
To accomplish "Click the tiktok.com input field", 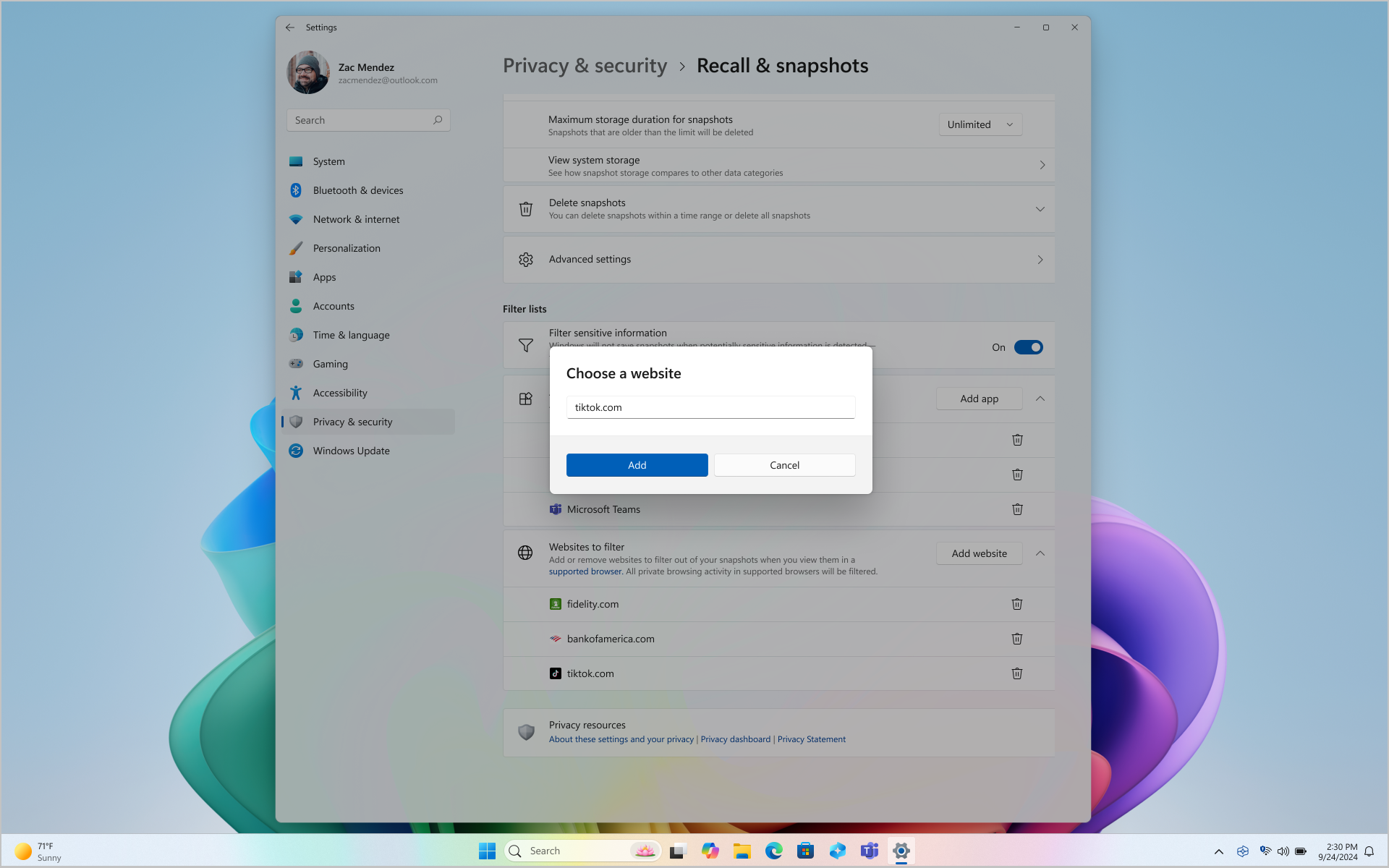I will 711,407.
